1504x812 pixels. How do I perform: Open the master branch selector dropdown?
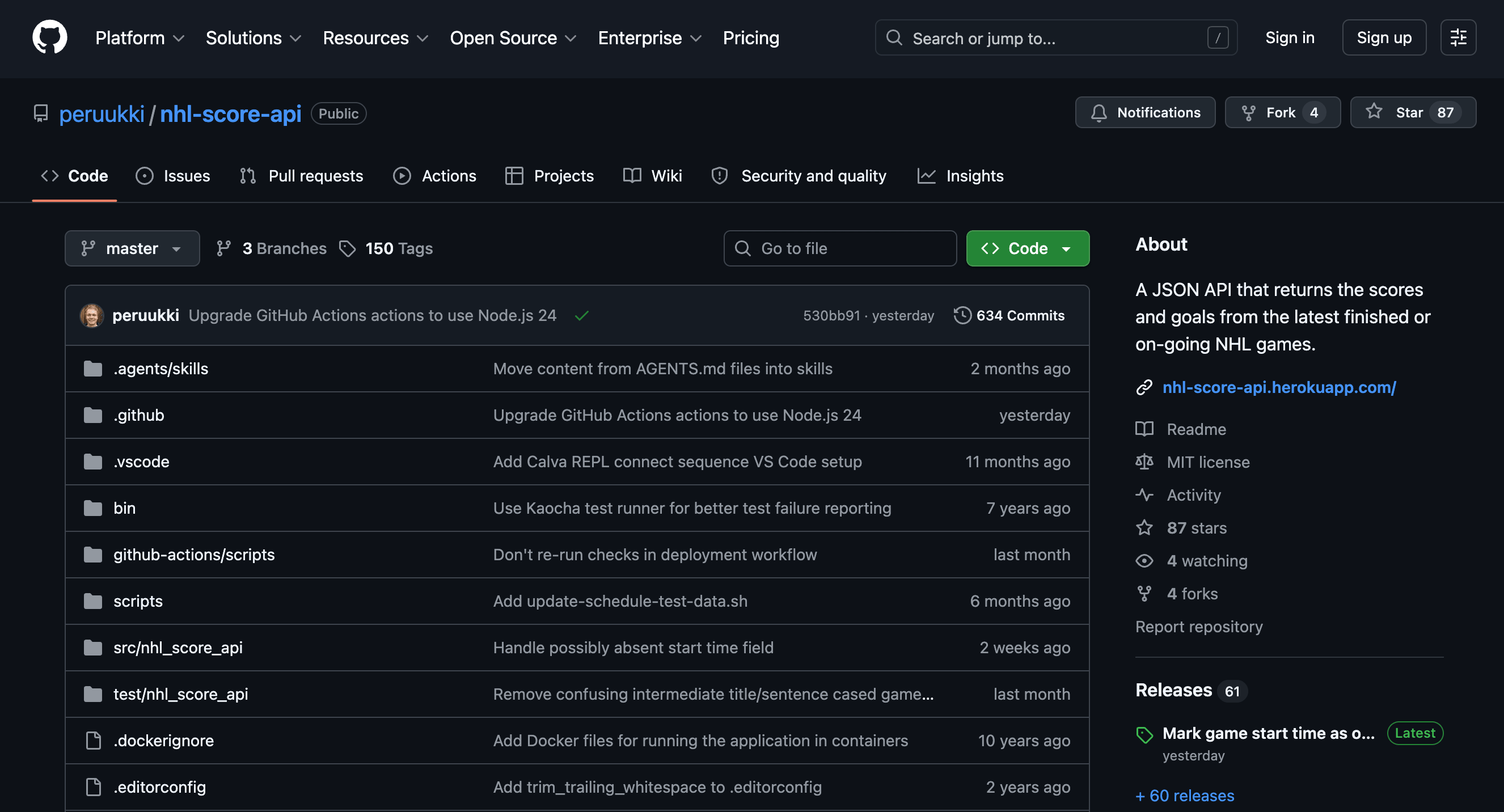pos(132,249)
